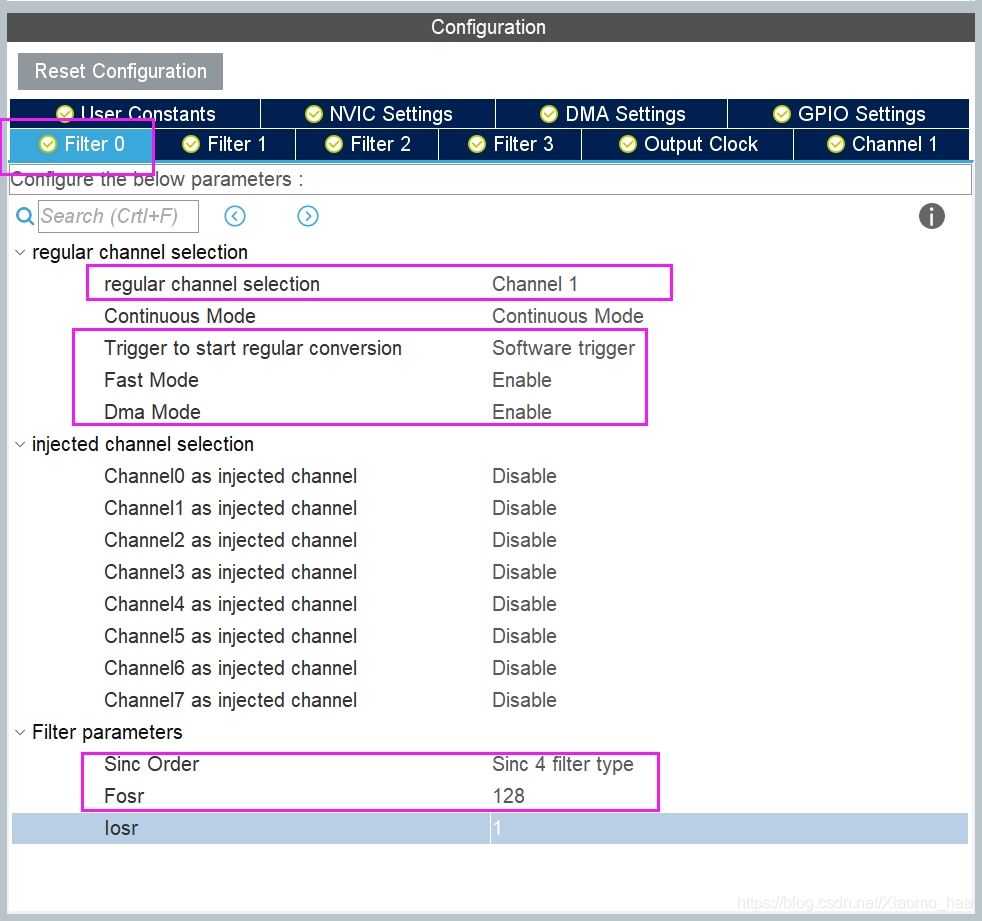Open the User Constants tab
Screen dimensions: 982x921
[135, 114]
